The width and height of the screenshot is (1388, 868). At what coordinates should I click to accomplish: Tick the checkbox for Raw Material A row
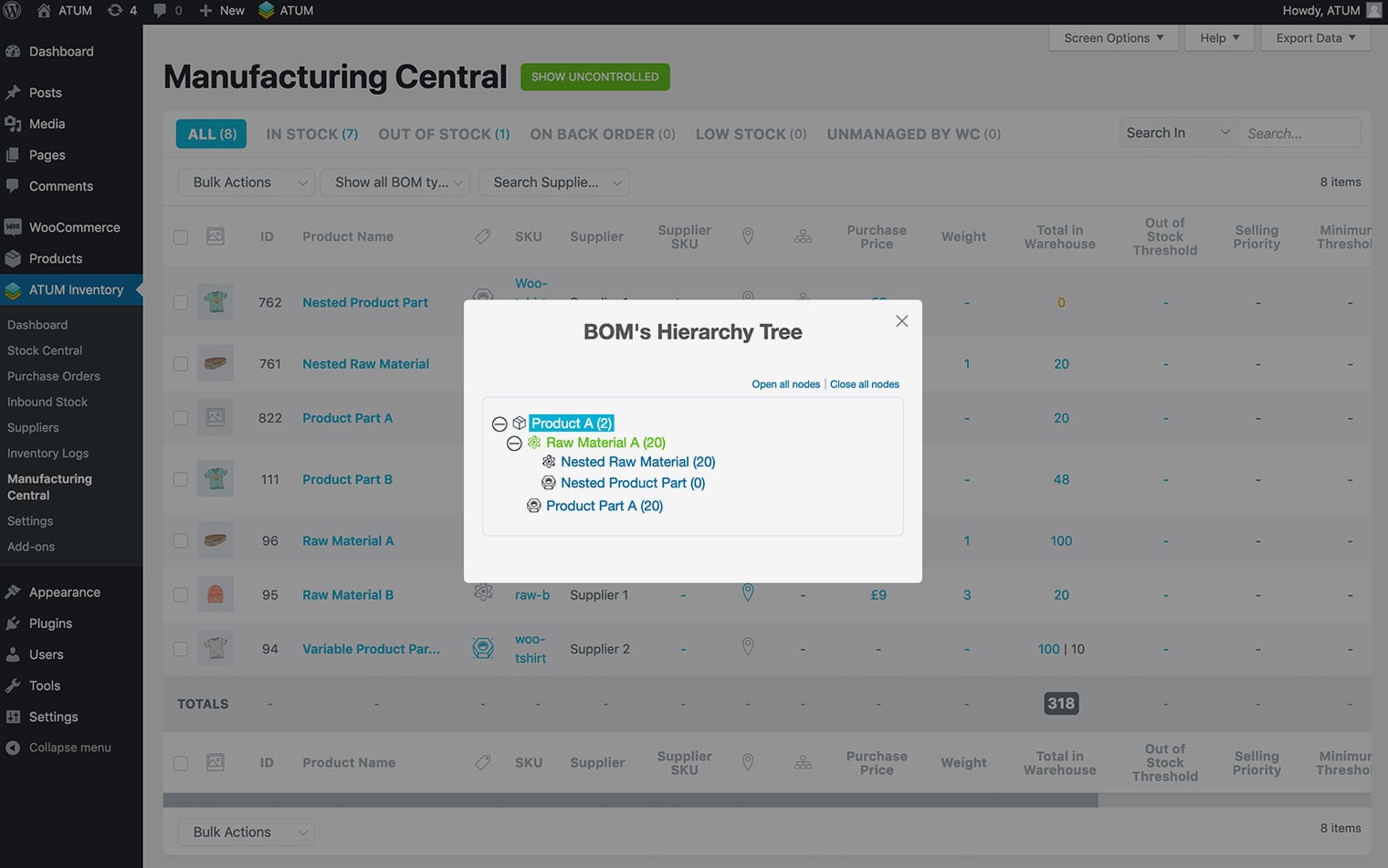(181, 540)
